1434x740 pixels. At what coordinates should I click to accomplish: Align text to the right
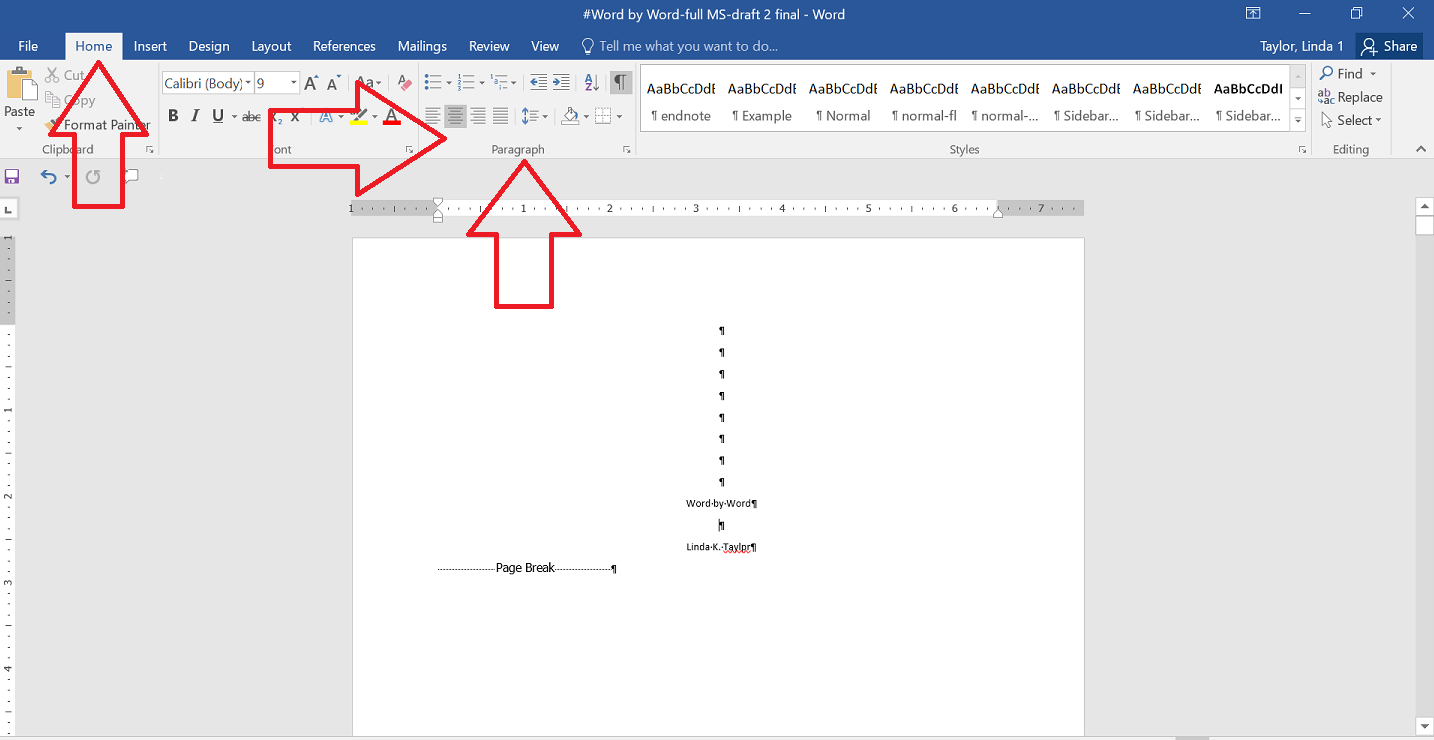[478, 116]
